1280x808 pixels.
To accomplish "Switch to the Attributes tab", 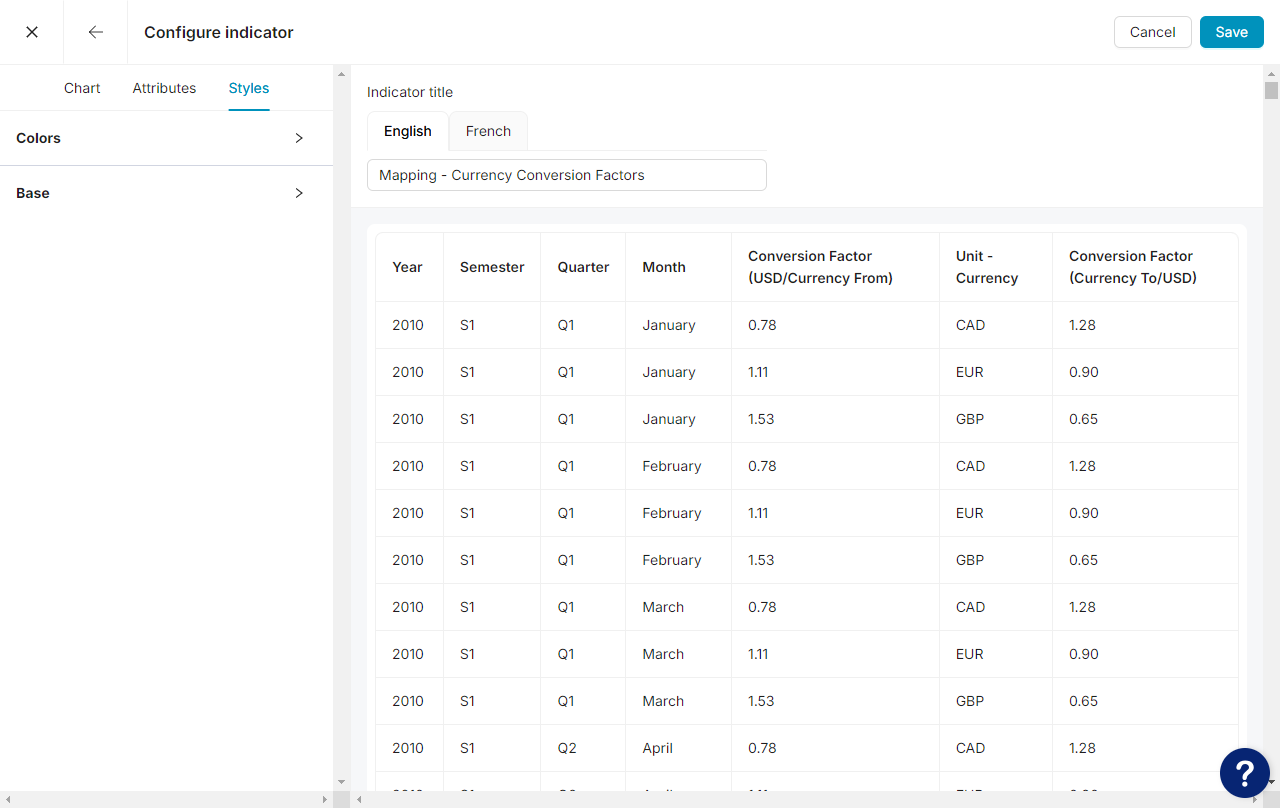I will tap(164, 88).
